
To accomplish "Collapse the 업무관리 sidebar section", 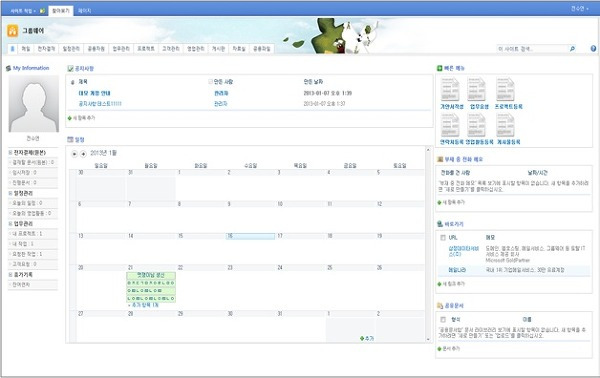I will click(x=10, y=224).
